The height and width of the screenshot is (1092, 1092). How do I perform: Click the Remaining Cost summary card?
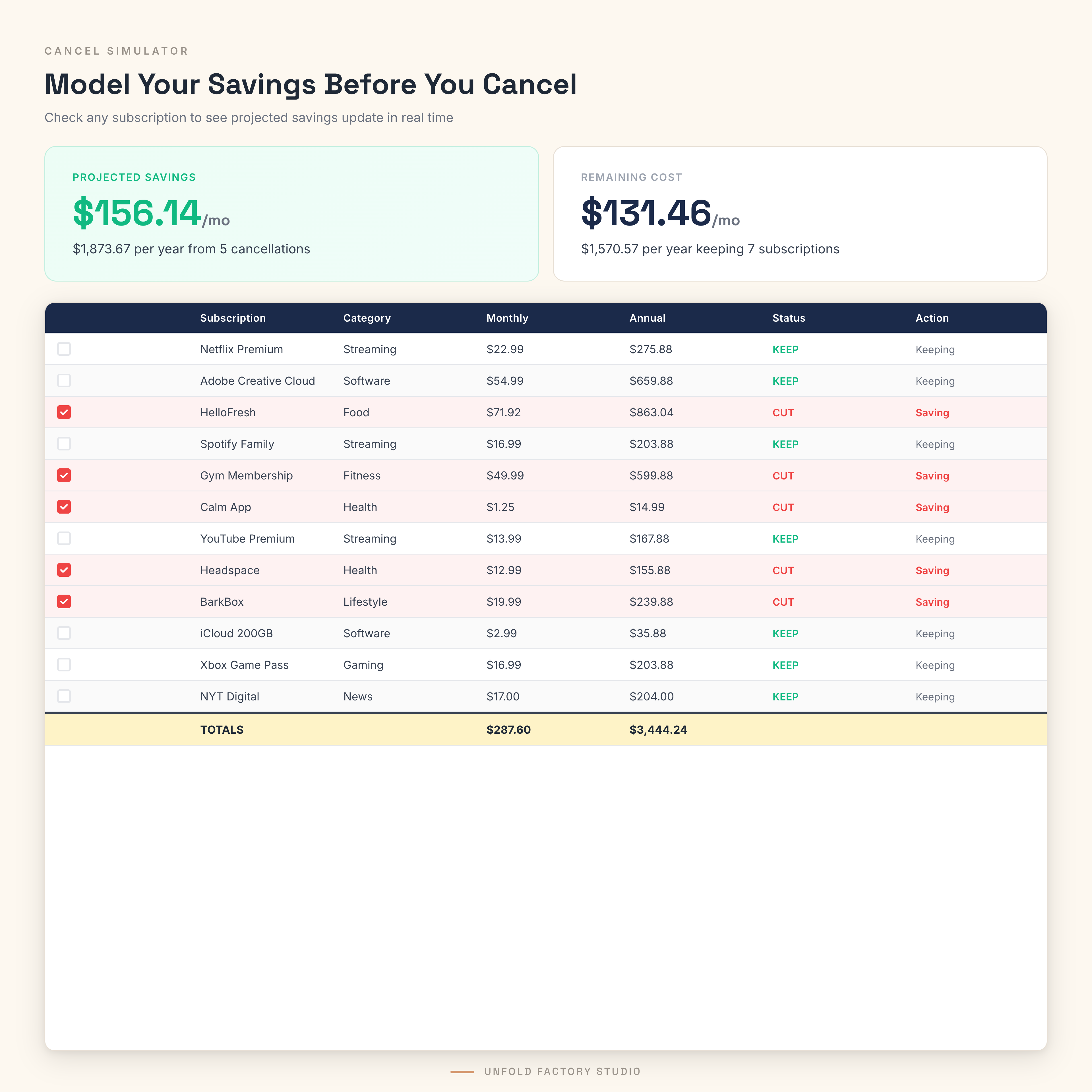[799, 214]
